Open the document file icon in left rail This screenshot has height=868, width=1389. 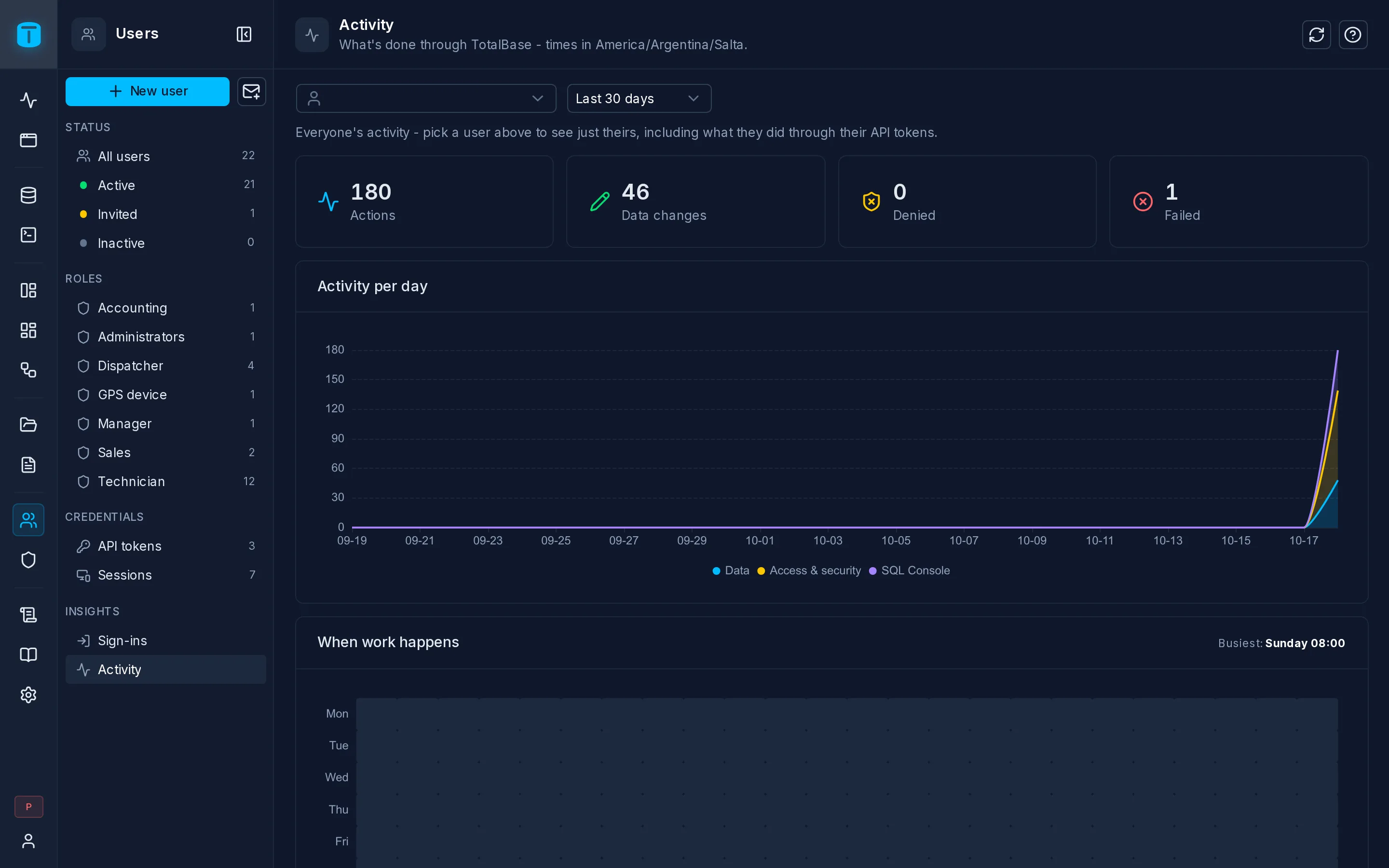pyautogui.click(x=28, y=464)
